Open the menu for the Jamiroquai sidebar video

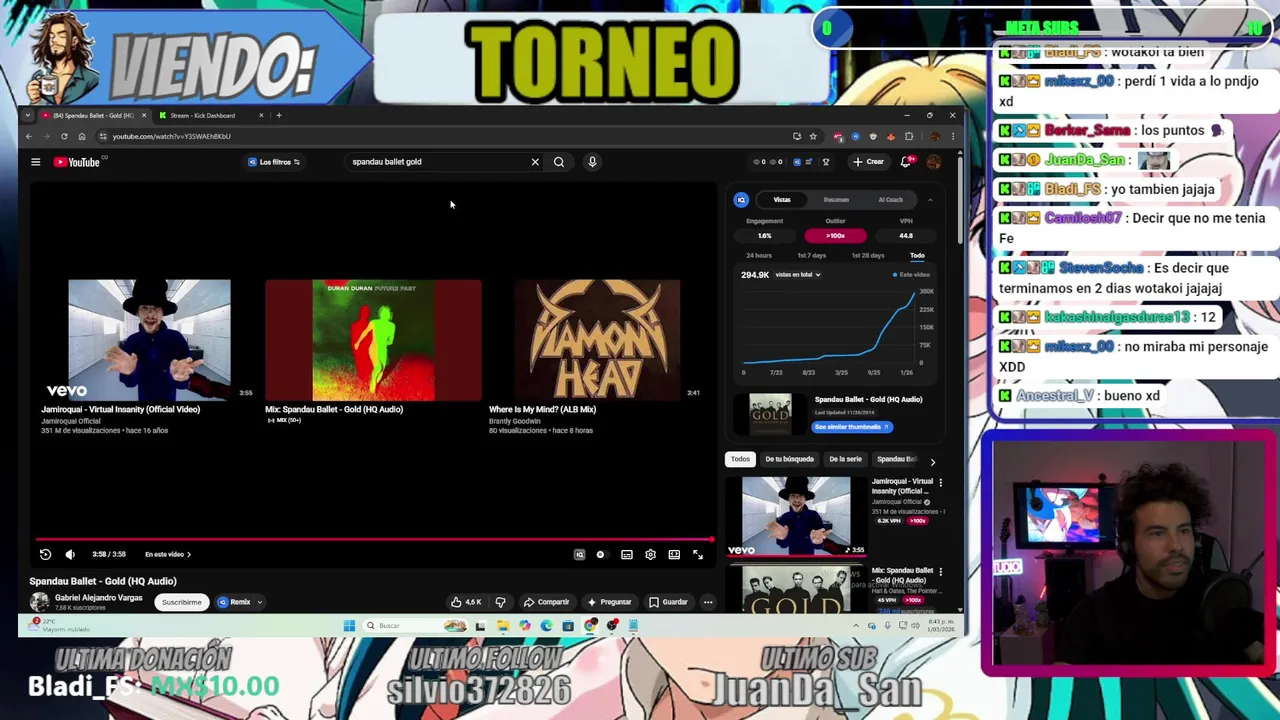pos(940,482)
